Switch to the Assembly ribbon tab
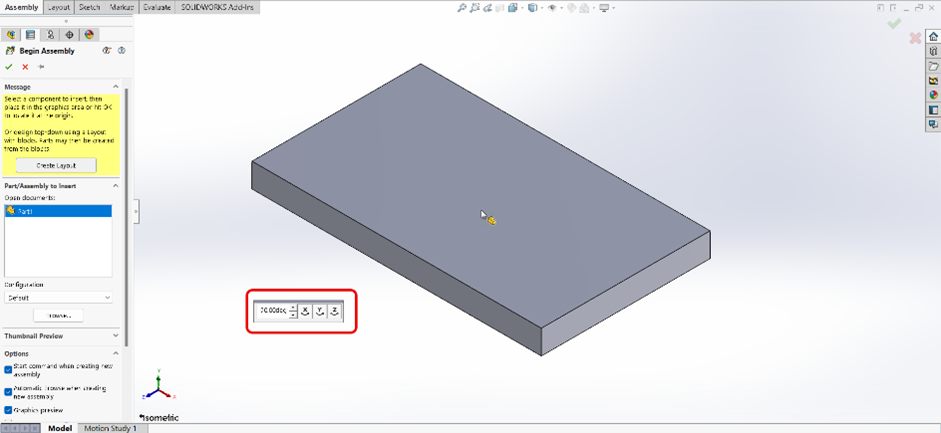 22,7
